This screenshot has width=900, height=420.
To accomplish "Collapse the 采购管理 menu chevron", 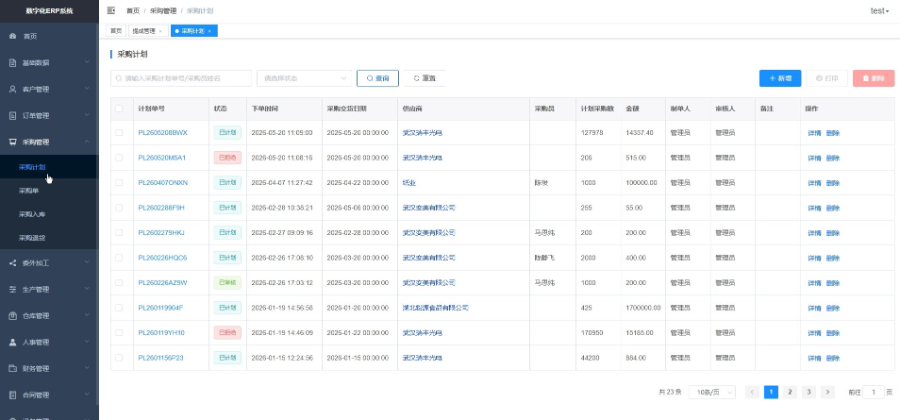I will point(87,142).
